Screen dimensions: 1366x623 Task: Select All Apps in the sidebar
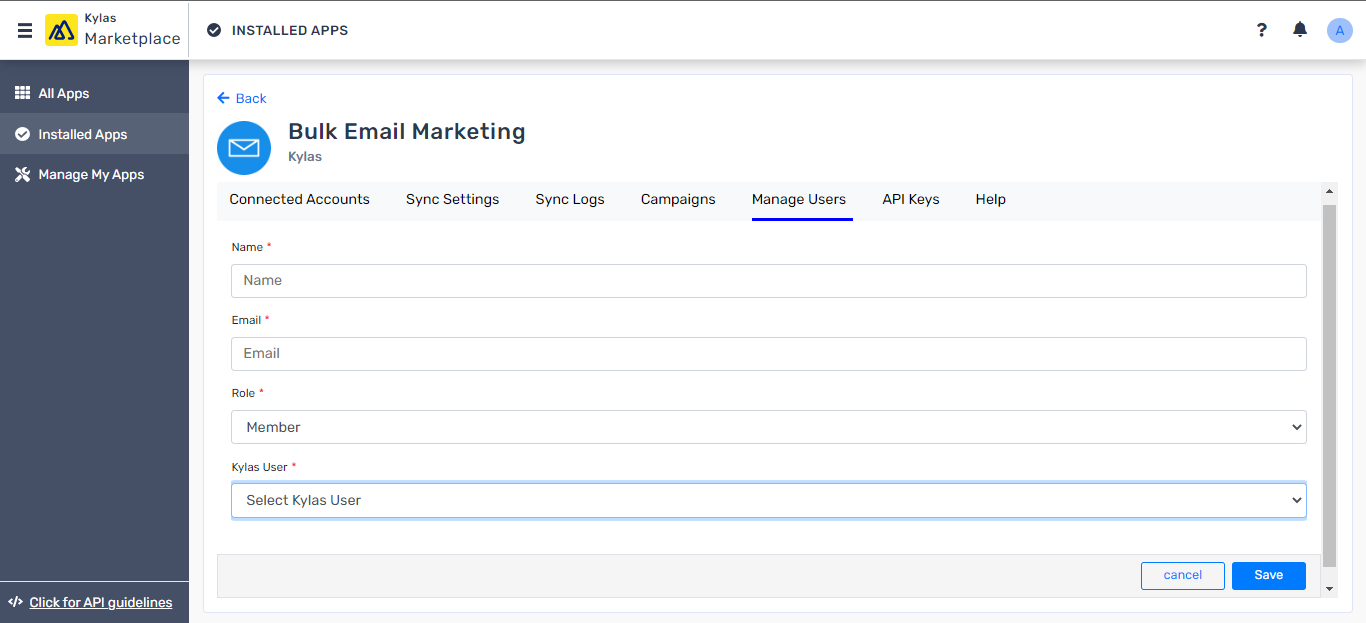pos(64,93)
